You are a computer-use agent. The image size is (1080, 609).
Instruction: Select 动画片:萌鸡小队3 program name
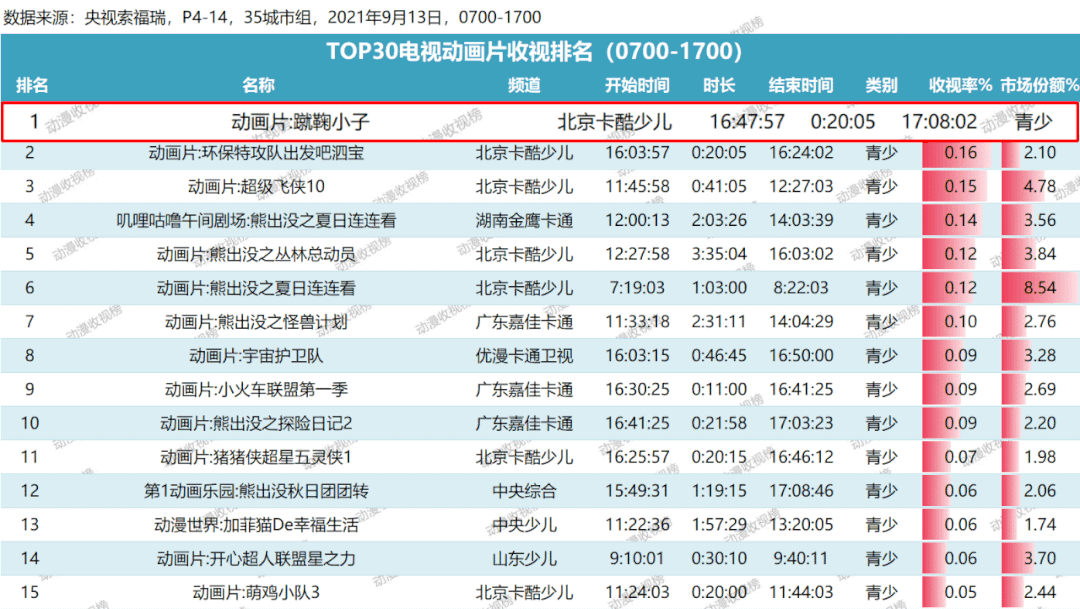[x=256, y=592]
